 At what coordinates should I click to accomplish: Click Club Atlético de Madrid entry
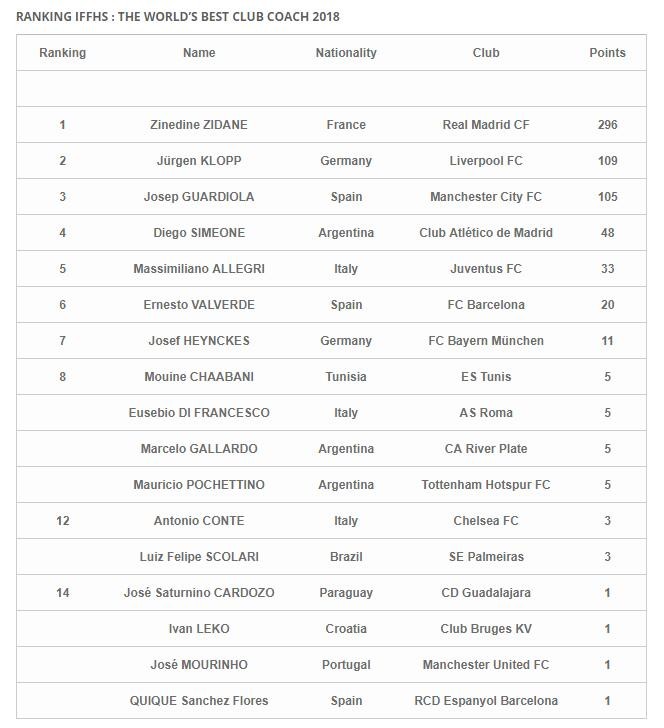[x=486, y=233]
